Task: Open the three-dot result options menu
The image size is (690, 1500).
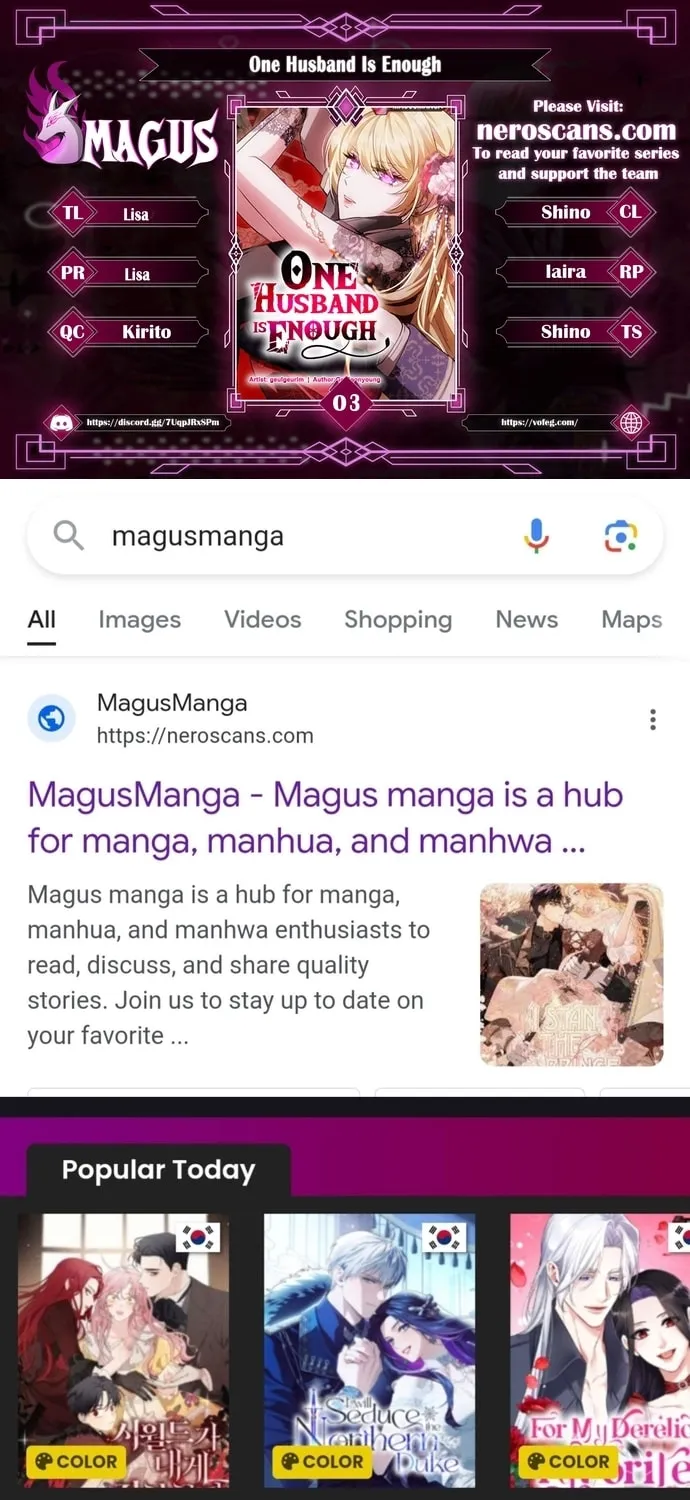Action: point(653,719)
